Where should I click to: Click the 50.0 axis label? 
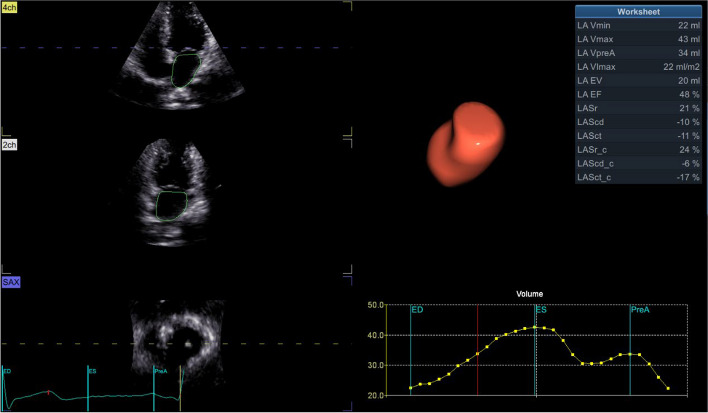[x=376, y=306]
